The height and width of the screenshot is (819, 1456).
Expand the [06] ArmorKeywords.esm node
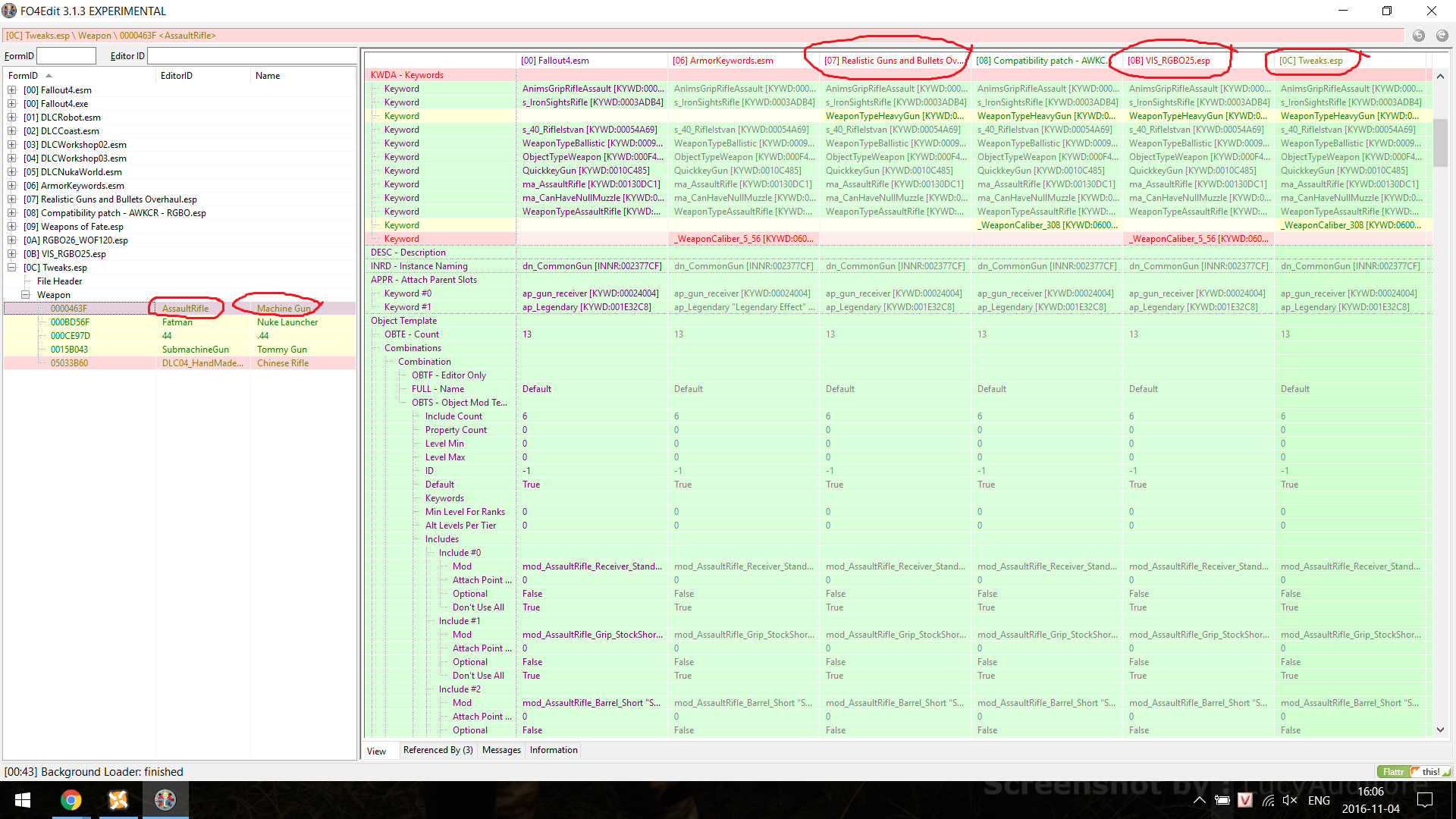click(x=12, y=186)
